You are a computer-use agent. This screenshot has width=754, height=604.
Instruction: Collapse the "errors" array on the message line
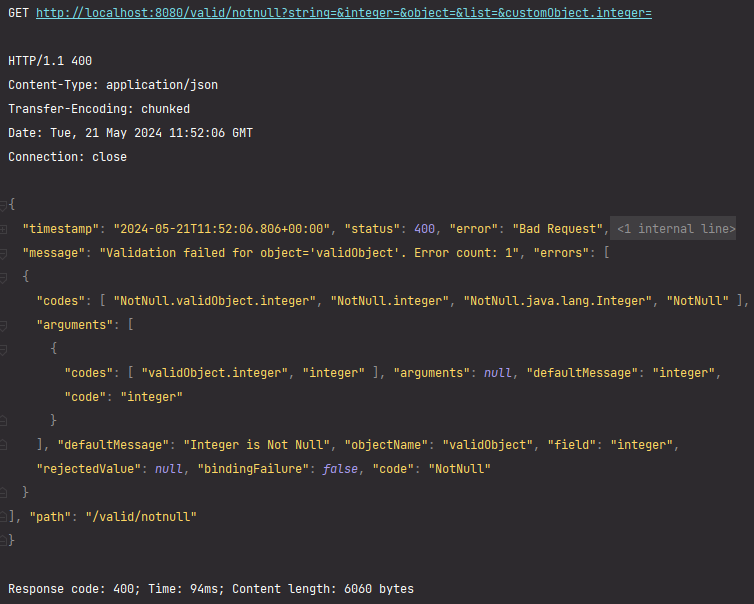3,253
